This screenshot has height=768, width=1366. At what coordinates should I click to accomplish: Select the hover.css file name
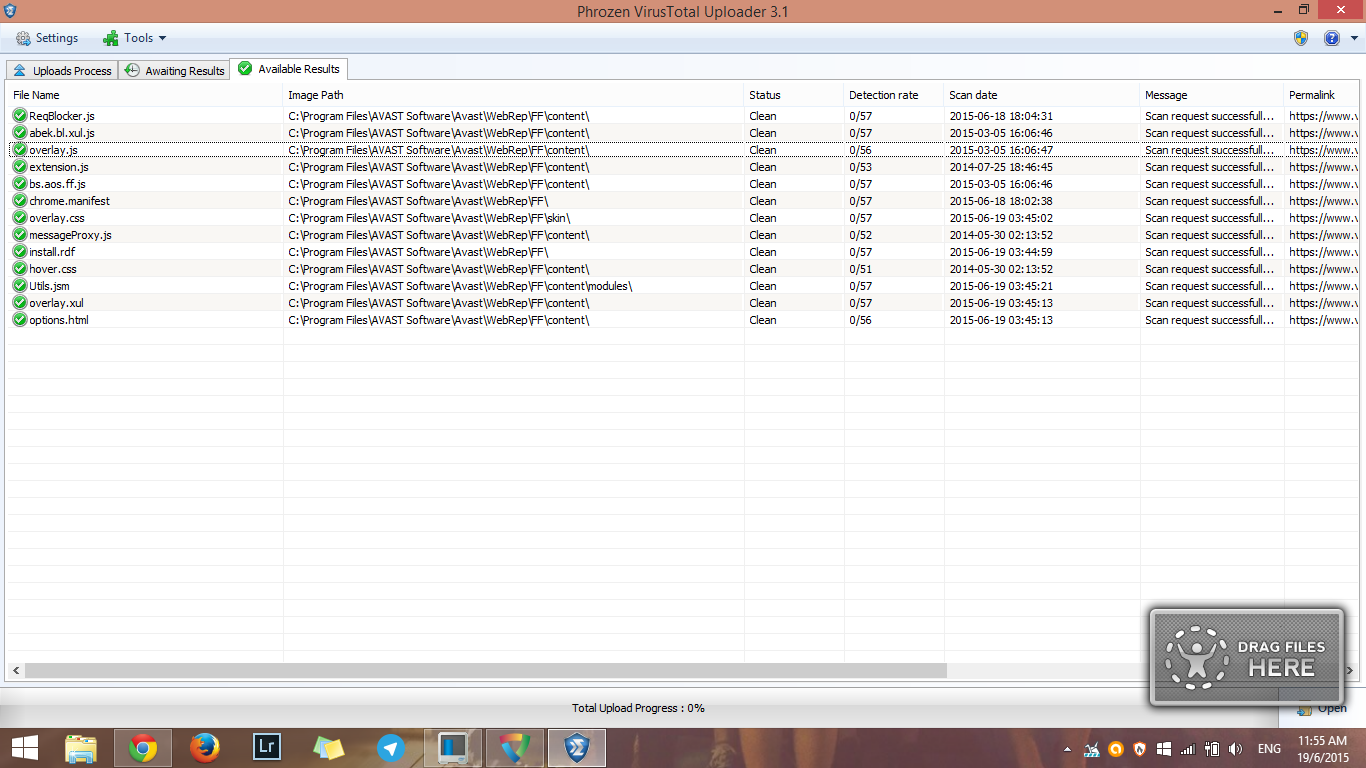tap(53, 269)
